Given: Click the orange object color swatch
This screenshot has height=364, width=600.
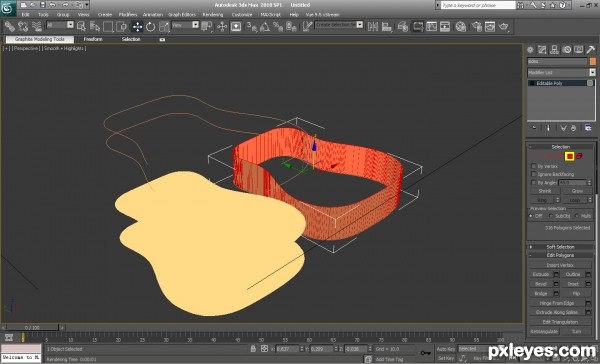Looking at the screenshot, I should click(593, 61).
